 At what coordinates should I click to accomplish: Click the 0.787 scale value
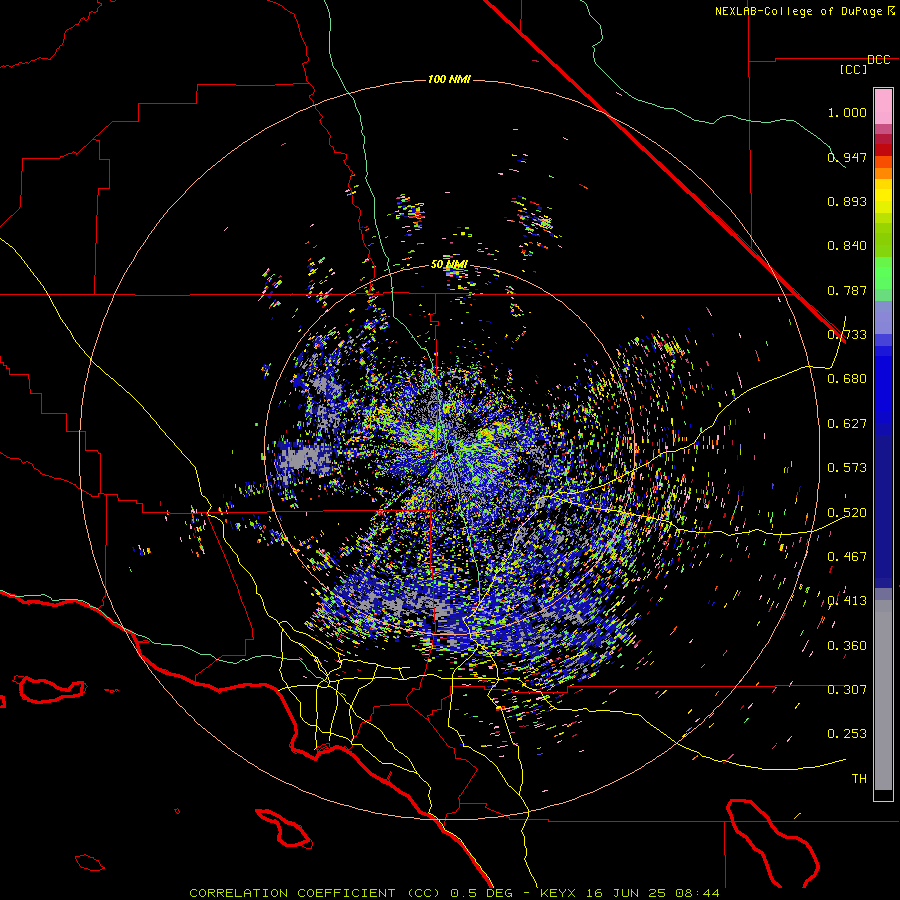coord(847,290)
